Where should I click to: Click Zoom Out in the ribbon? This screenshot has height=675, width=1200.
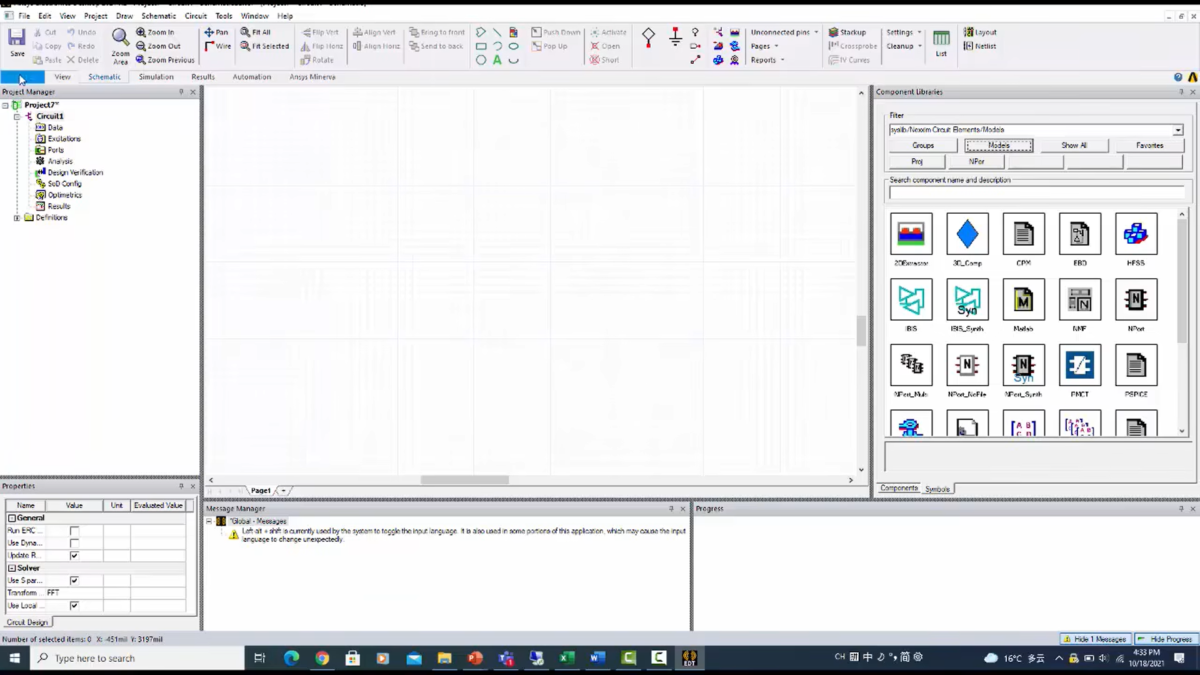click(158, 46)
